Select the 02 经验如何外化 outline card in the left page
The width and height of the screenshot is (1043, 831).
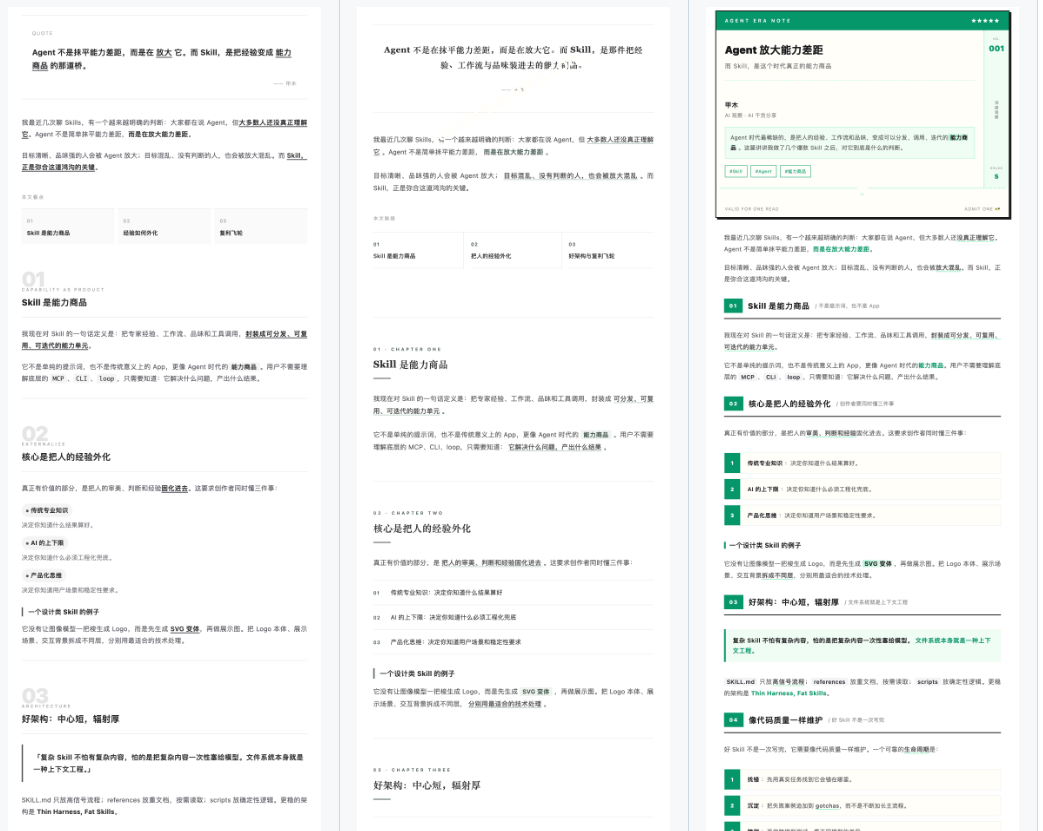(164, 226)
